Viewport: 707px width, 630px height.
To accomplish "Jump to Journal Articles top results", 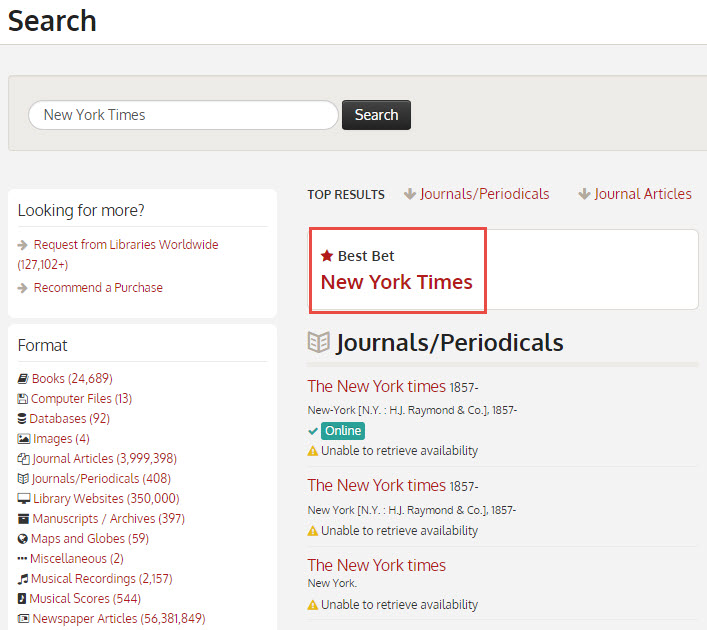I will click(x=643, y=194).
